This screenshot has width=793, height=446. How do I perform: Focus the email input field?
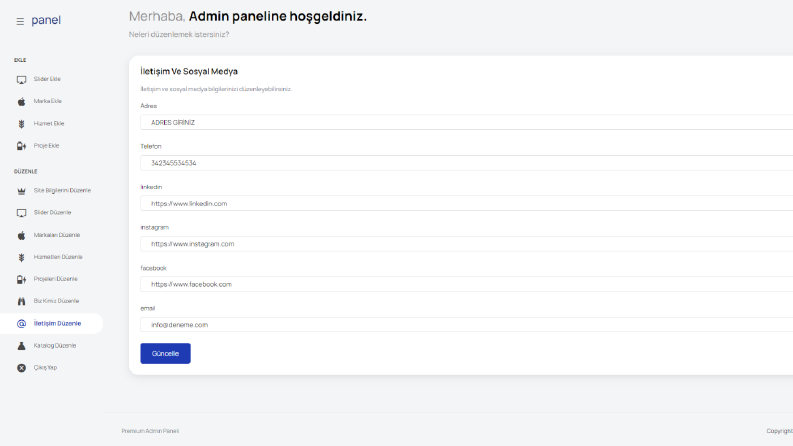[x=466, y=325]
